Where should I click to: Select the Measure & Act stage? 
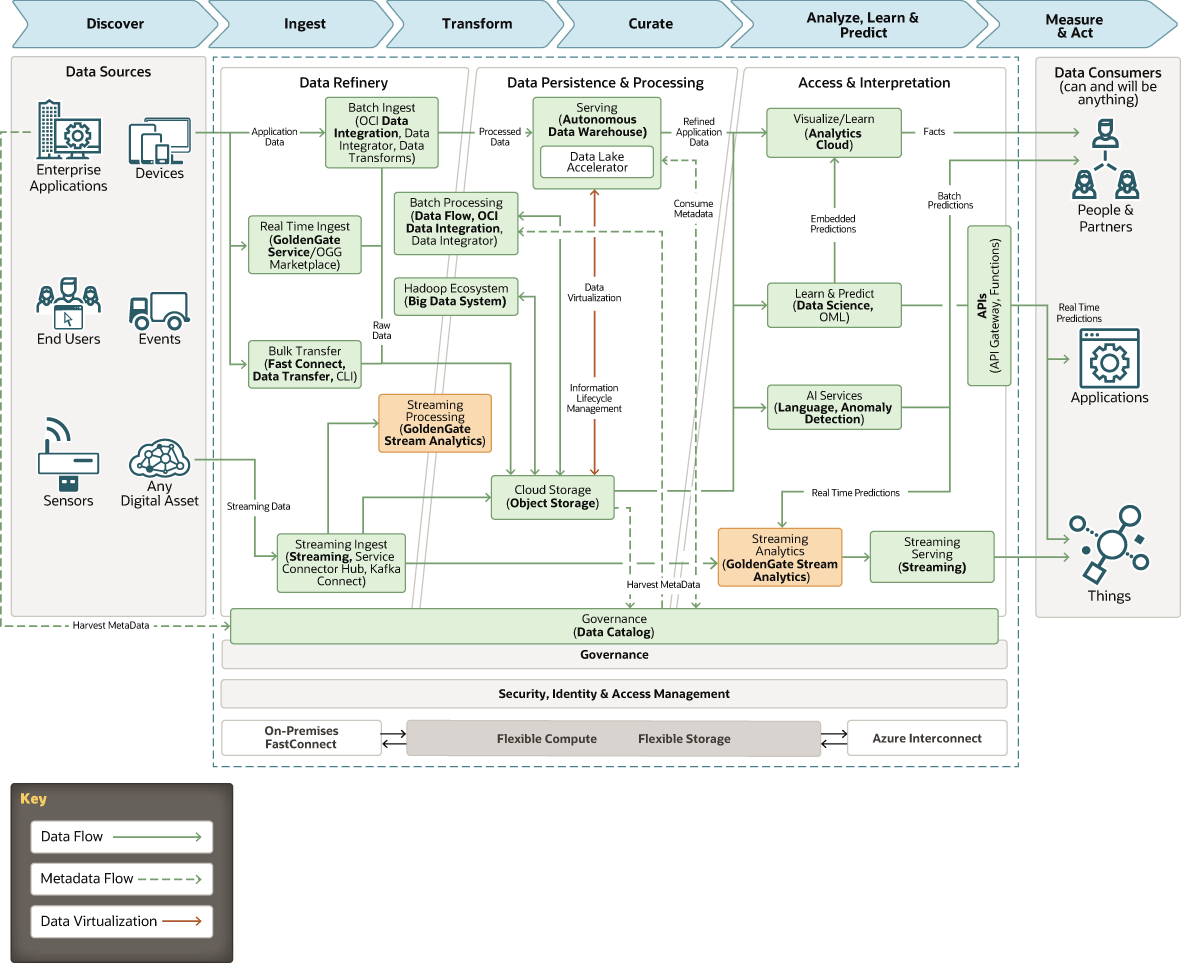click(1077, 24)
